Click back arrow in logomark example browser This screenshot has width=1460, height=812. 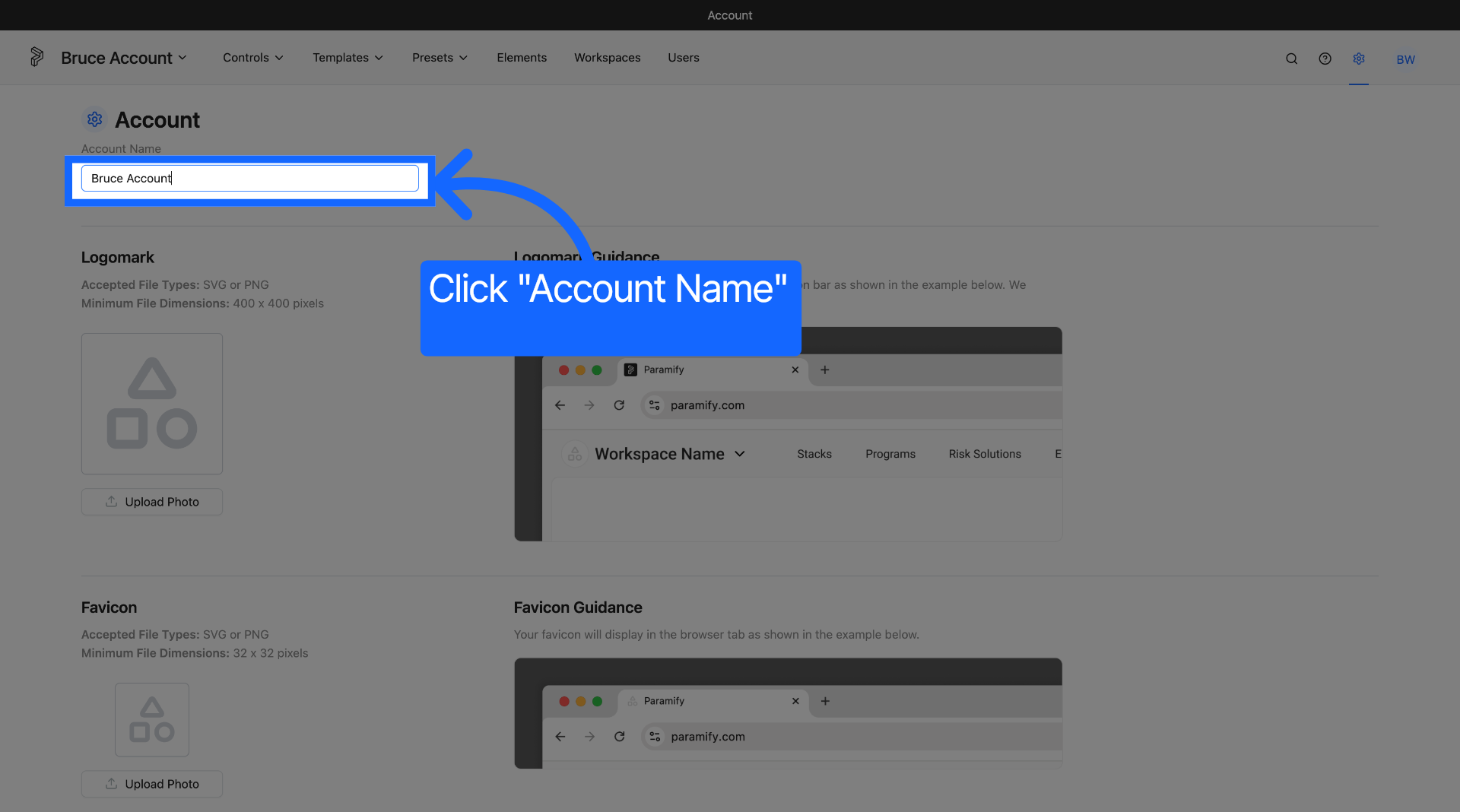[x=560, y=405]
